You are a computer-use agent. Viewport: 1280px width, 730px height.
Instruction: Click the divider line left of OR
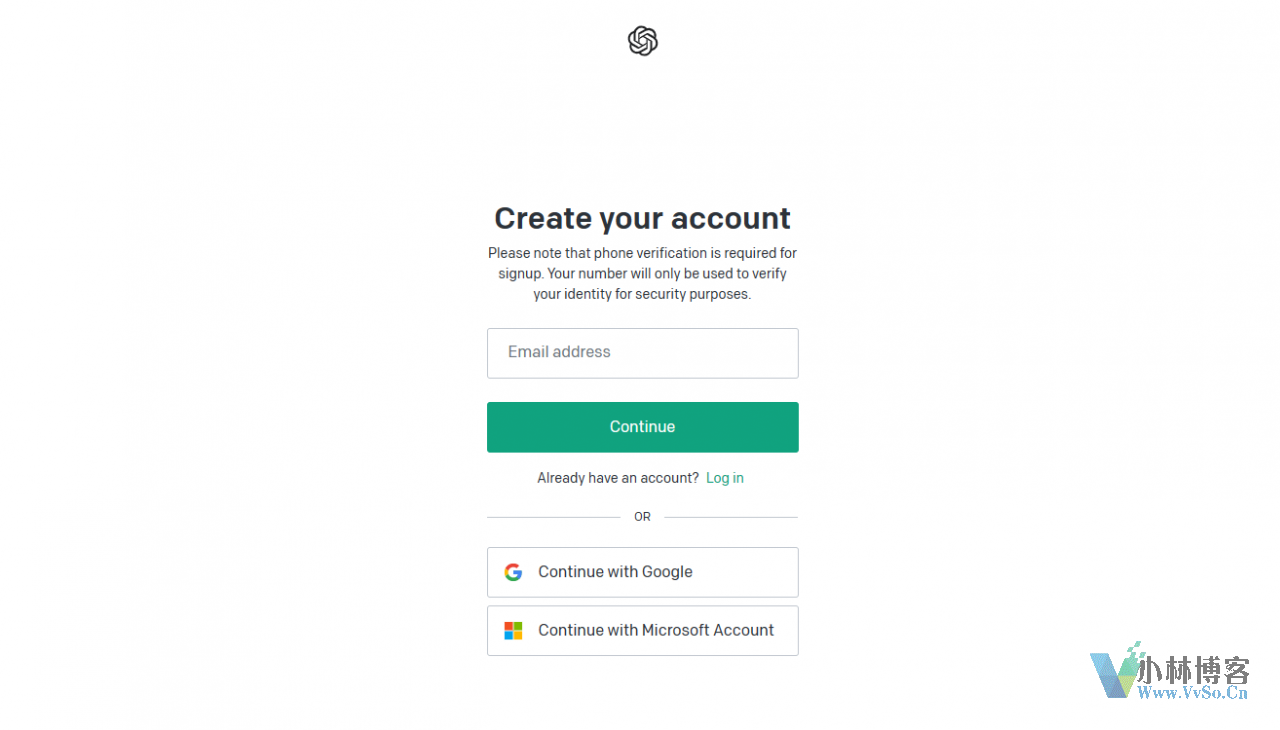(x=554, y=517)
